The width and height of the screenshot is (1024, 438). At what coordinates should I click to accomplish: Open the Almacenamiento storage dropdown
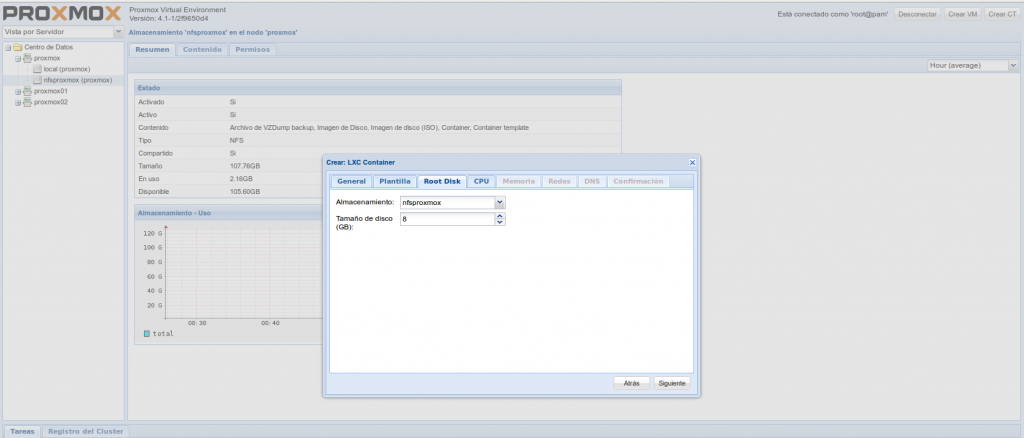click(x=500, y=202)
